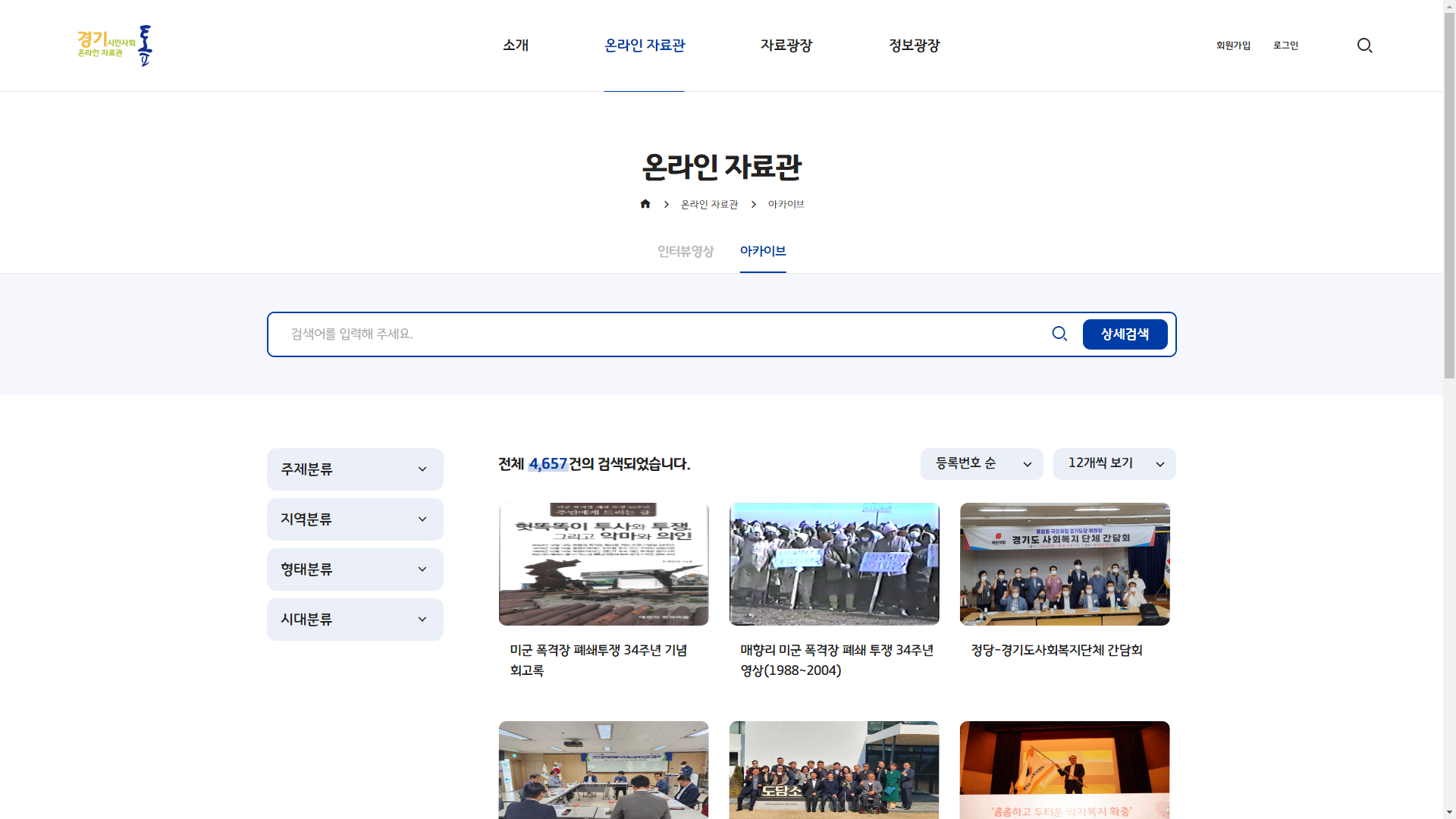Click the 상세검색 button

pyautogui.click(x=1125, y=334)
